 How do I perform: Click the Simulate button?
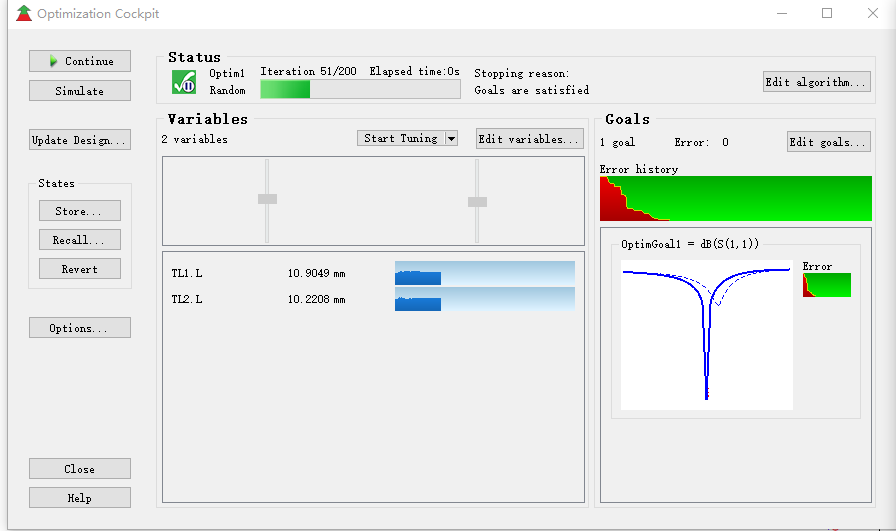click(x=80, y=91)
